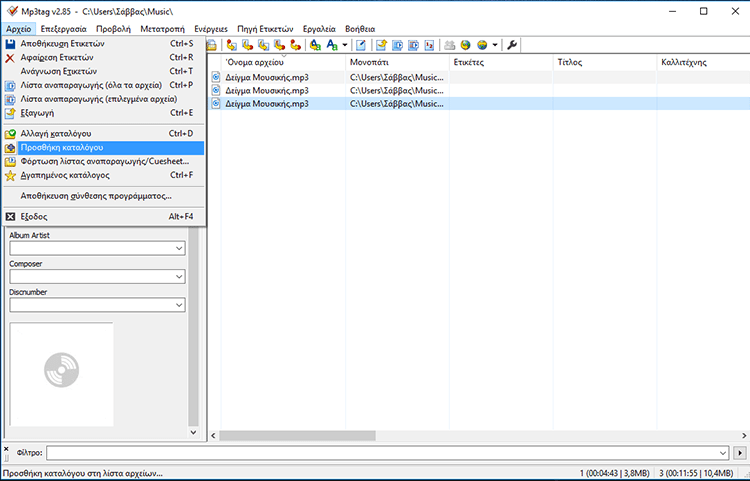The image size is (750, 481).
Task: Click the file list horizontal scrollbar thumb
Action: (298, 436)
